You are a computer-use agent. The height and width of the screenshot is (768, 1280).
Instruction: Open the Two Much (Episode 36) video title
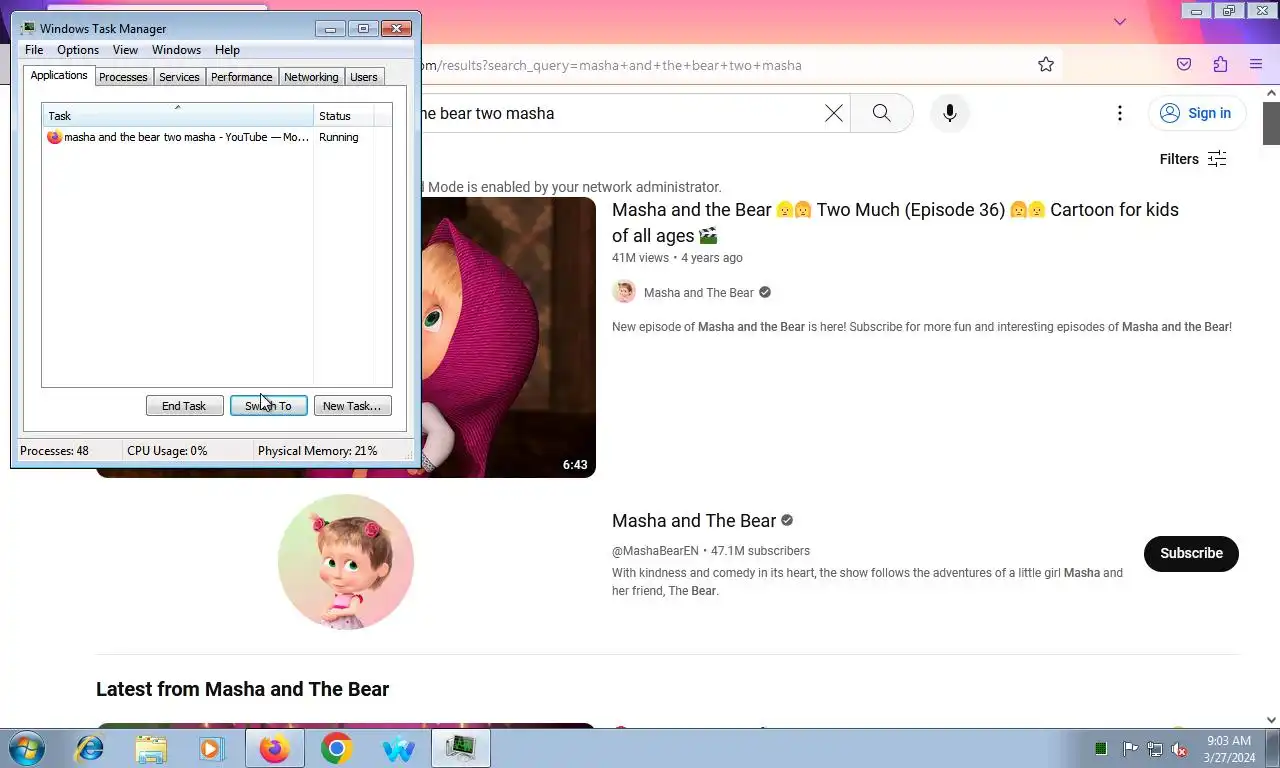895,222
